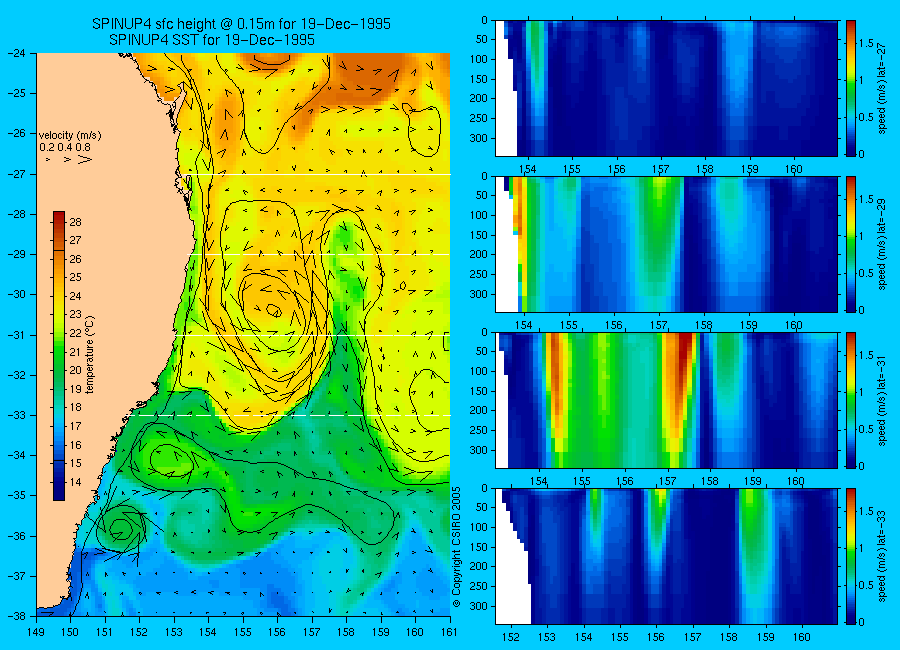This screenshot has width=900, height=650.
Task: Click the small cold eddy near 151.5, -36
Action: click(x=121, y=528)
